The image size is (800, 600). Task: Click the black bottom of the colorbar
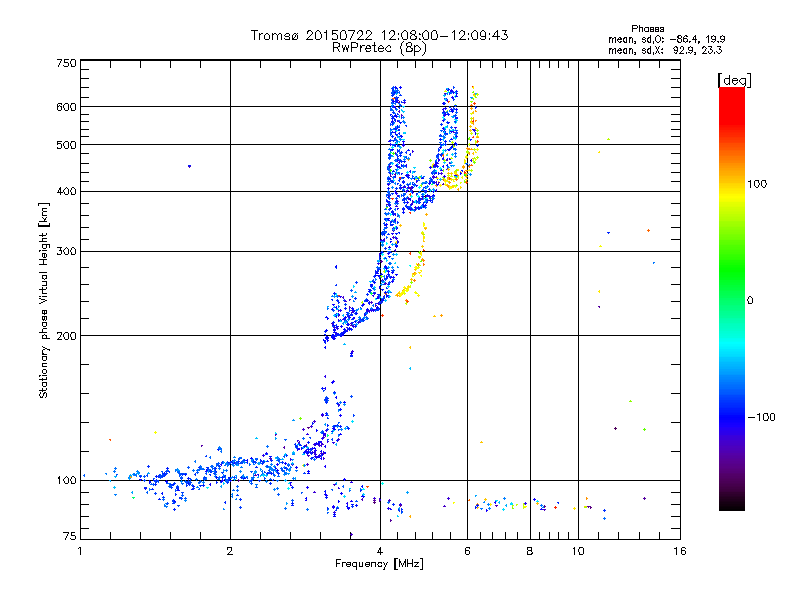coord(732,503)
